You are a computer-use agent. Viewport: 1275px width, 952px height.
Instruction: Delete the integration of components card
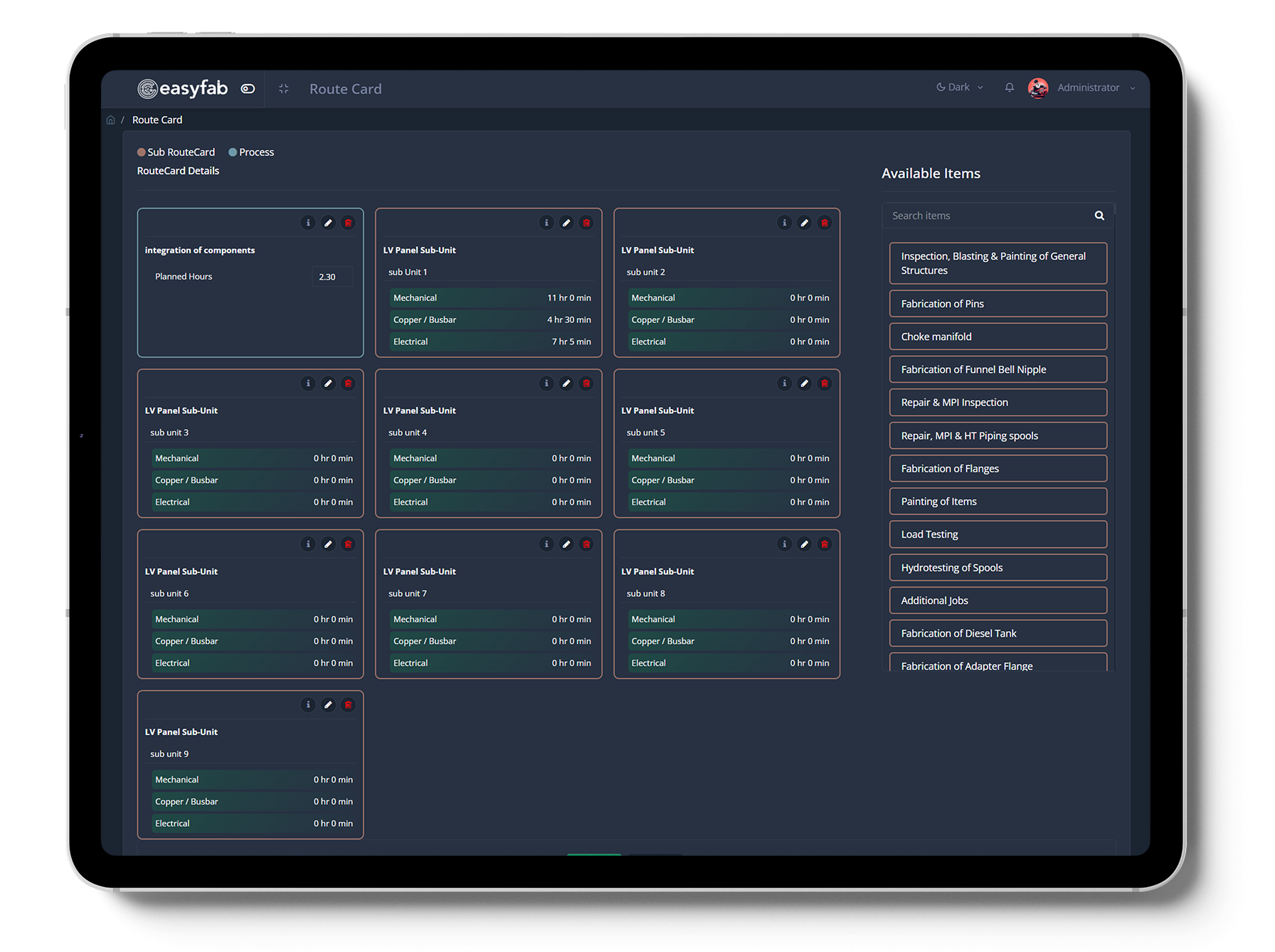348,223
